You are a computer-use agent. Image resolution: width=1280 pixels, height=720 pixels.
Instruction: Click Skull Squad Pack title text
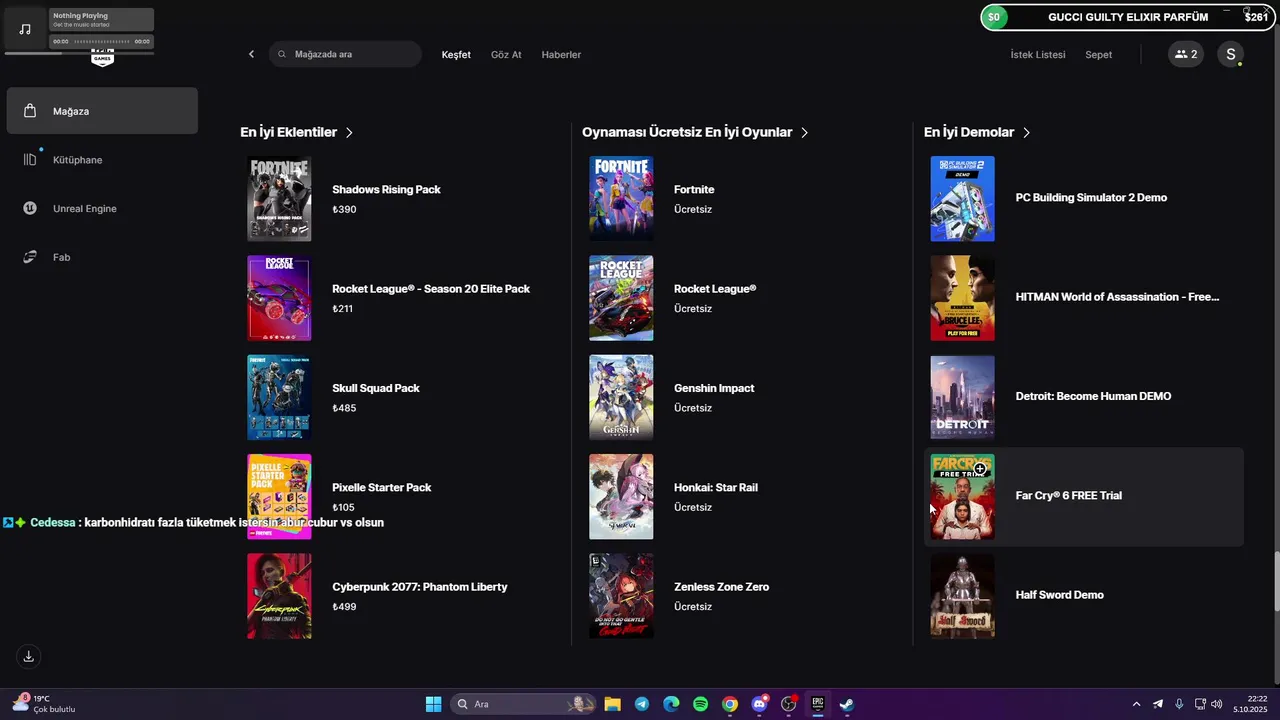coord(376,388)
